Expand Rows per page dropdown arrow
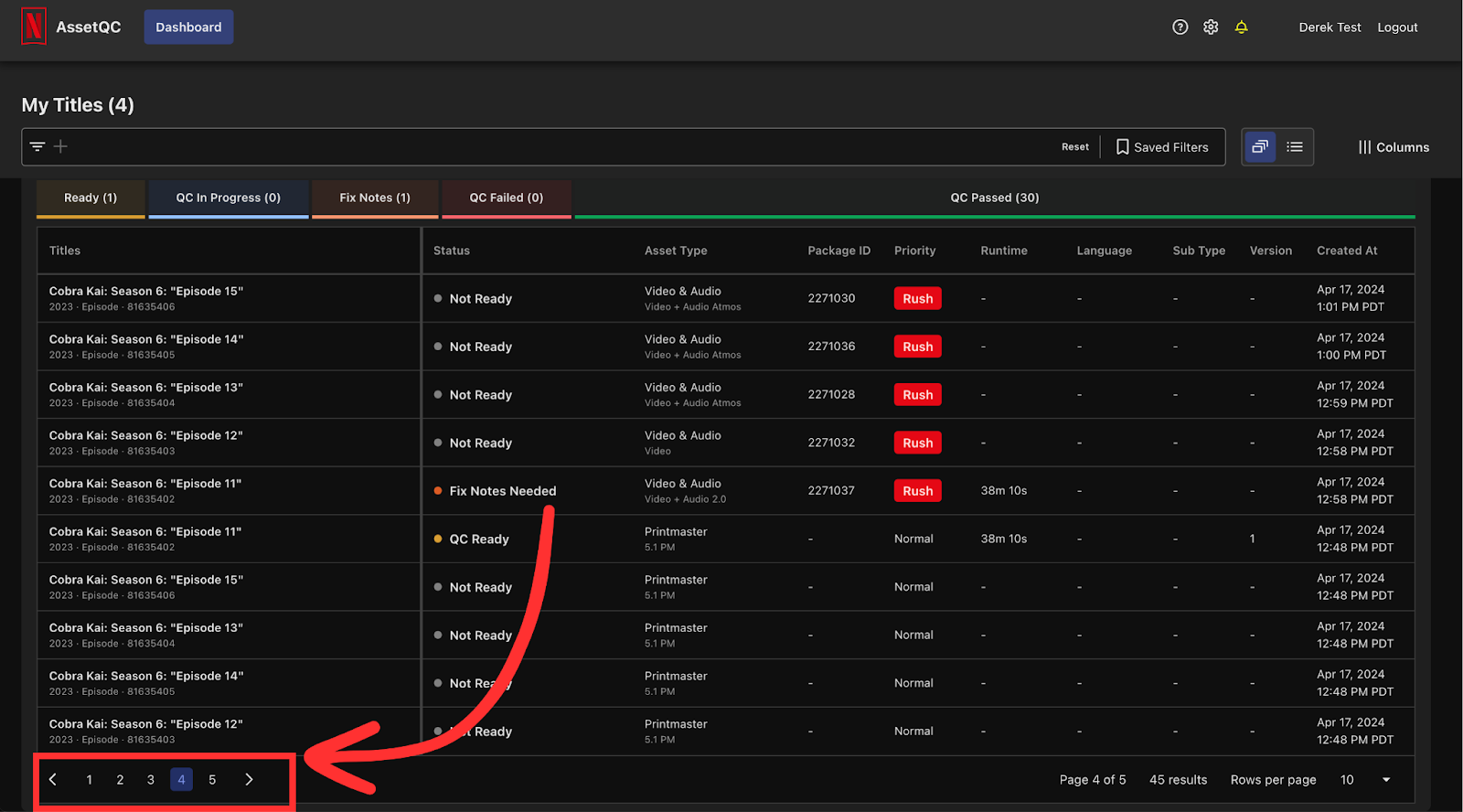1463x812 pixels. 1386,780
